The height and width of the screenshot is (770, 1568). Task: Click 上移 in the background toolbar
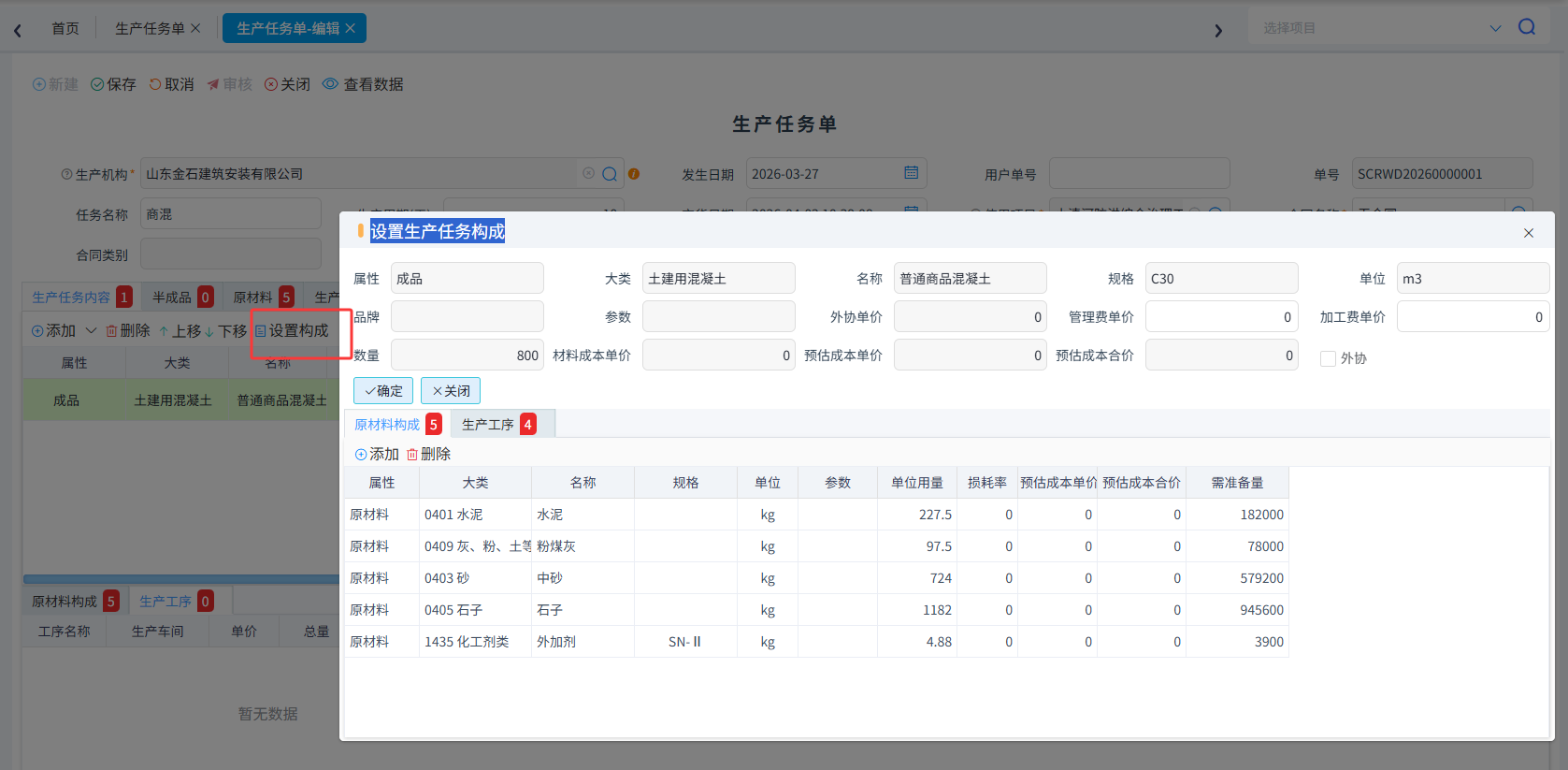(180, 330)
